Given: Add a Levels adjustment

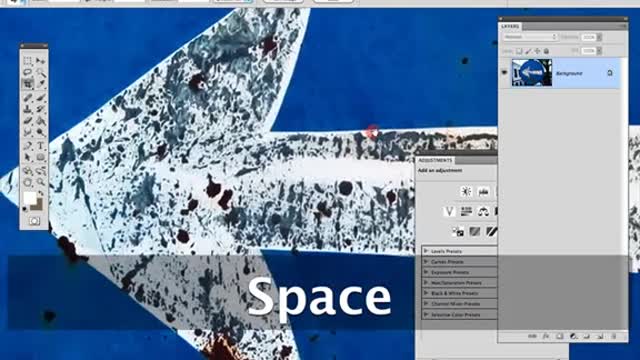Looking at the screenshot, I should click(x=483, y=191).
